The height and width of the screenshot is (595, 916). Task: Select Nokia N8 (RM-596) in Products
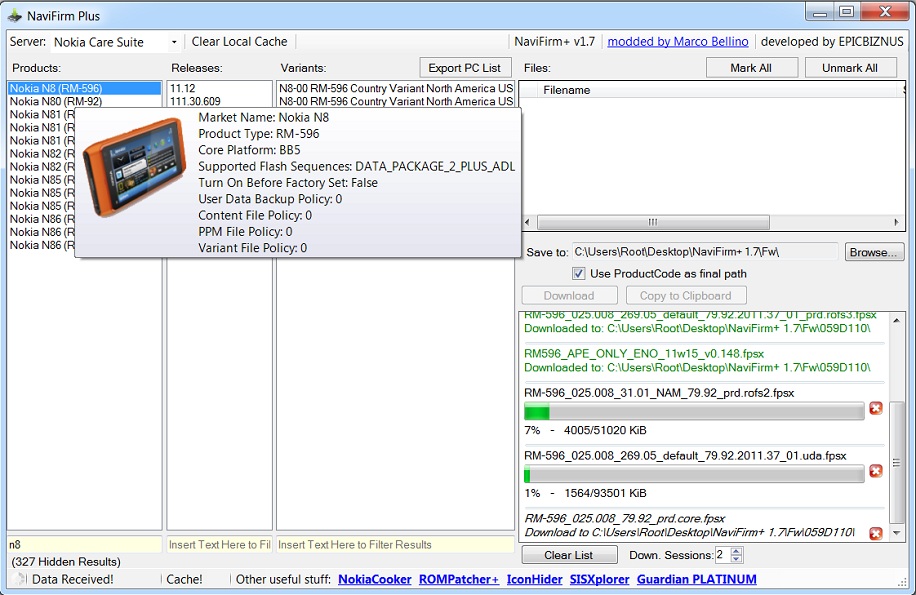point(85,88)
